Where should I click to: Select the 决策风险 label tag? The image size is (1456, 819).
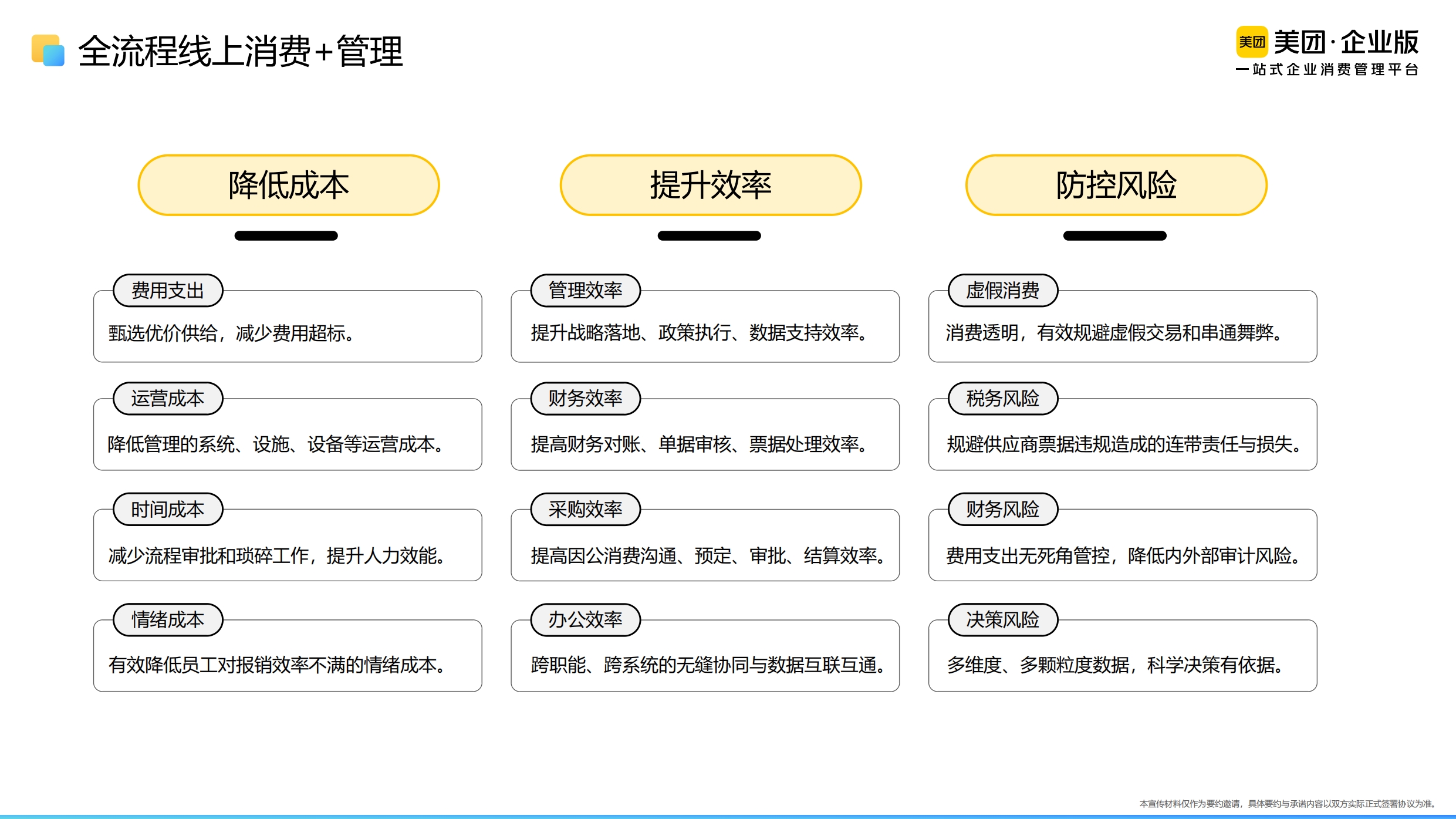[1003, 619]
